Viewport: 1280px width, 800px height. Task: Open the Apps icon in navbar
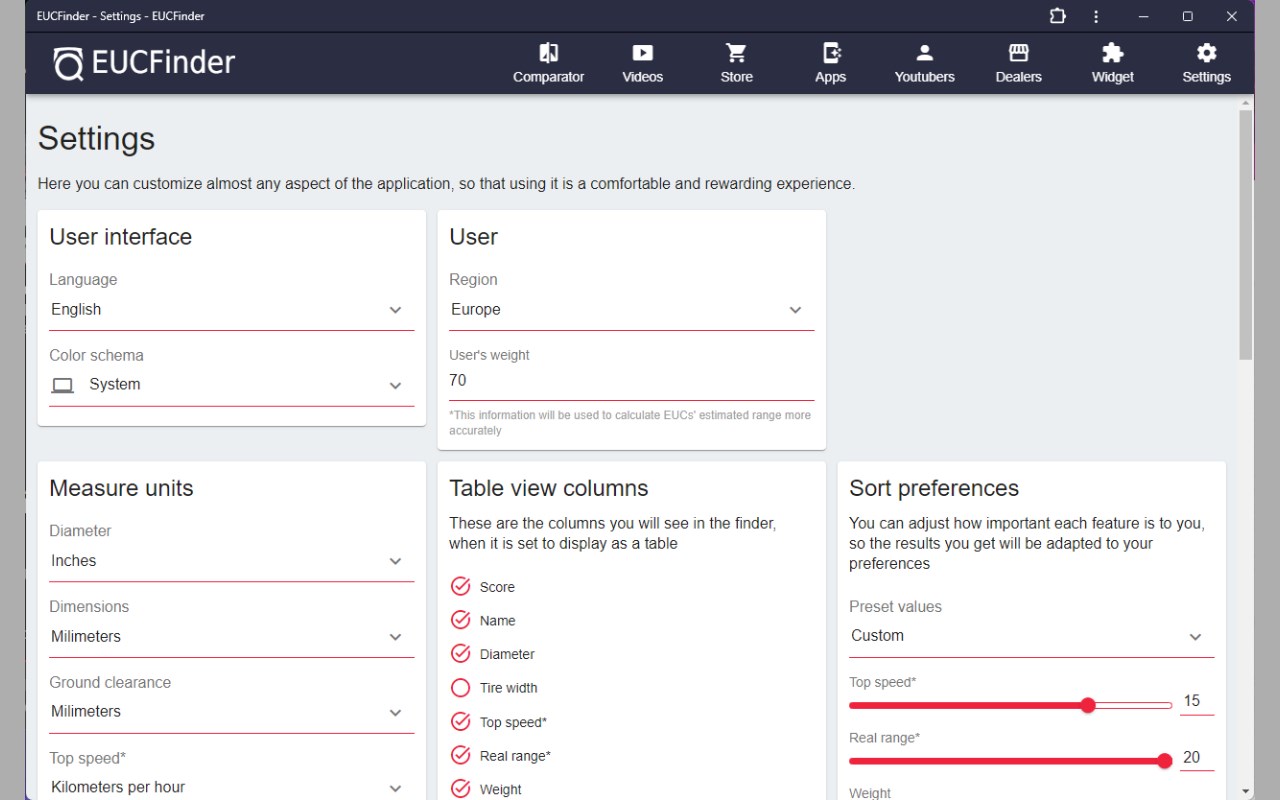tap(830, 53)
